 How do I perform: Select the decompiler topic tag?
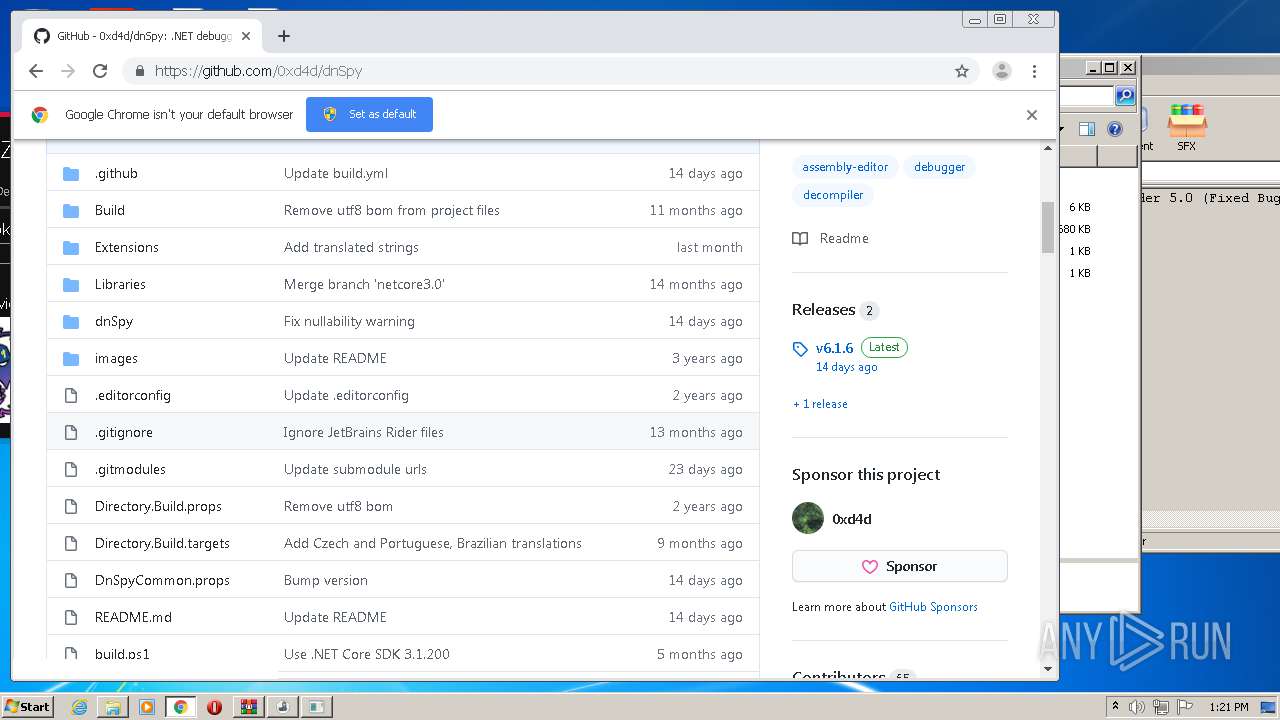click(x=833, y=195)
